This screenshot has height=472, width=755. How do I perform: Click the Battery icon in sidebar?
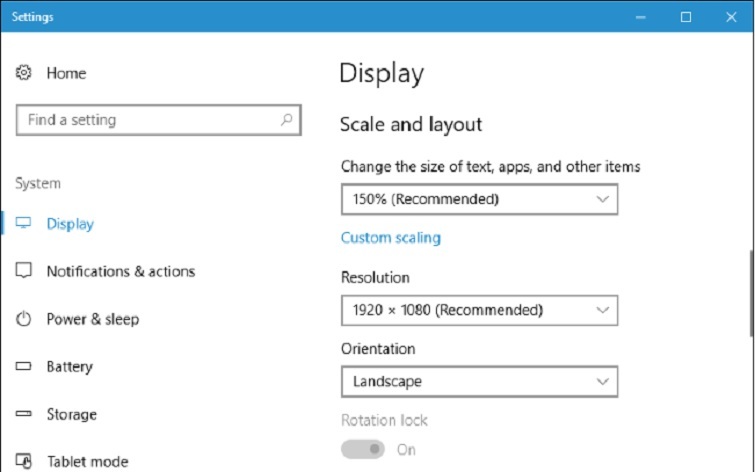pyautogui.click(x=25, y=367)
